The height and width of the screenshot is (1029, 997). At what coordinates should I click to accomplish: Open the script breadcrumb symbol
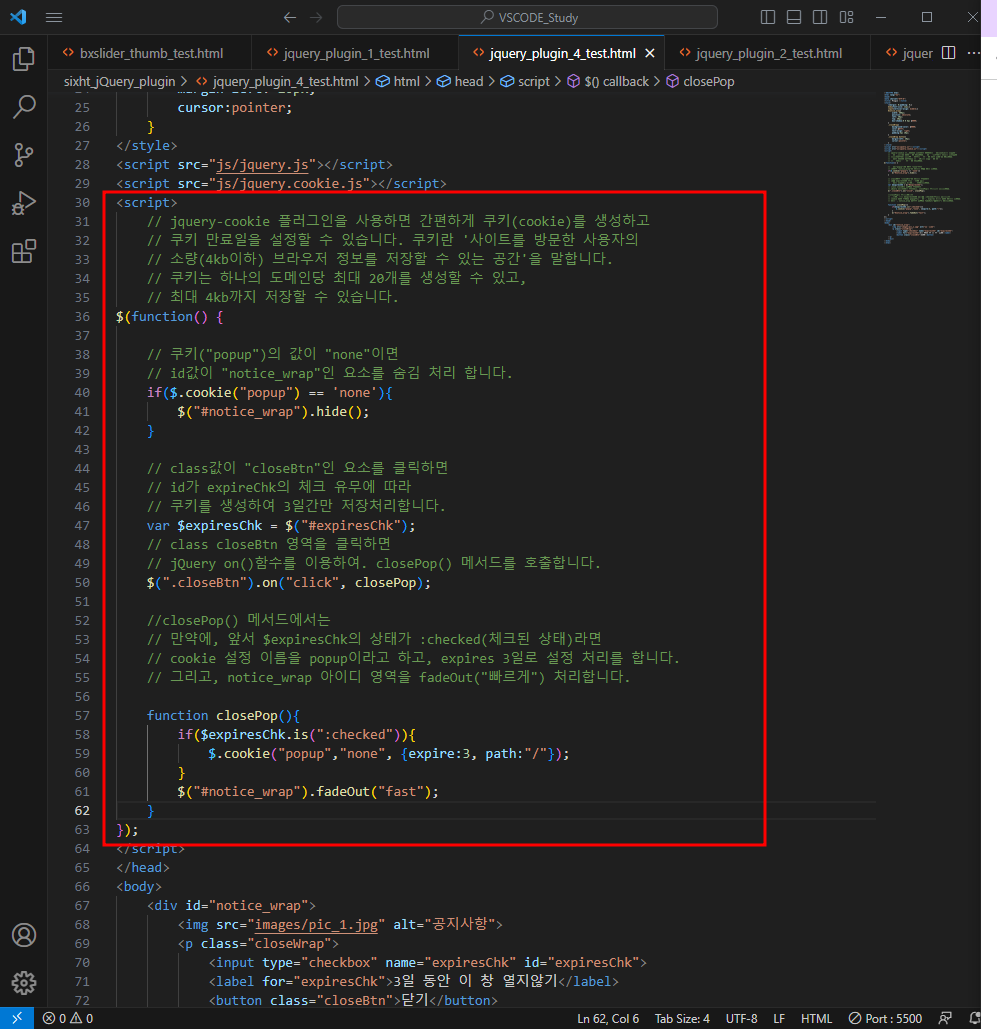pos(525,81)
